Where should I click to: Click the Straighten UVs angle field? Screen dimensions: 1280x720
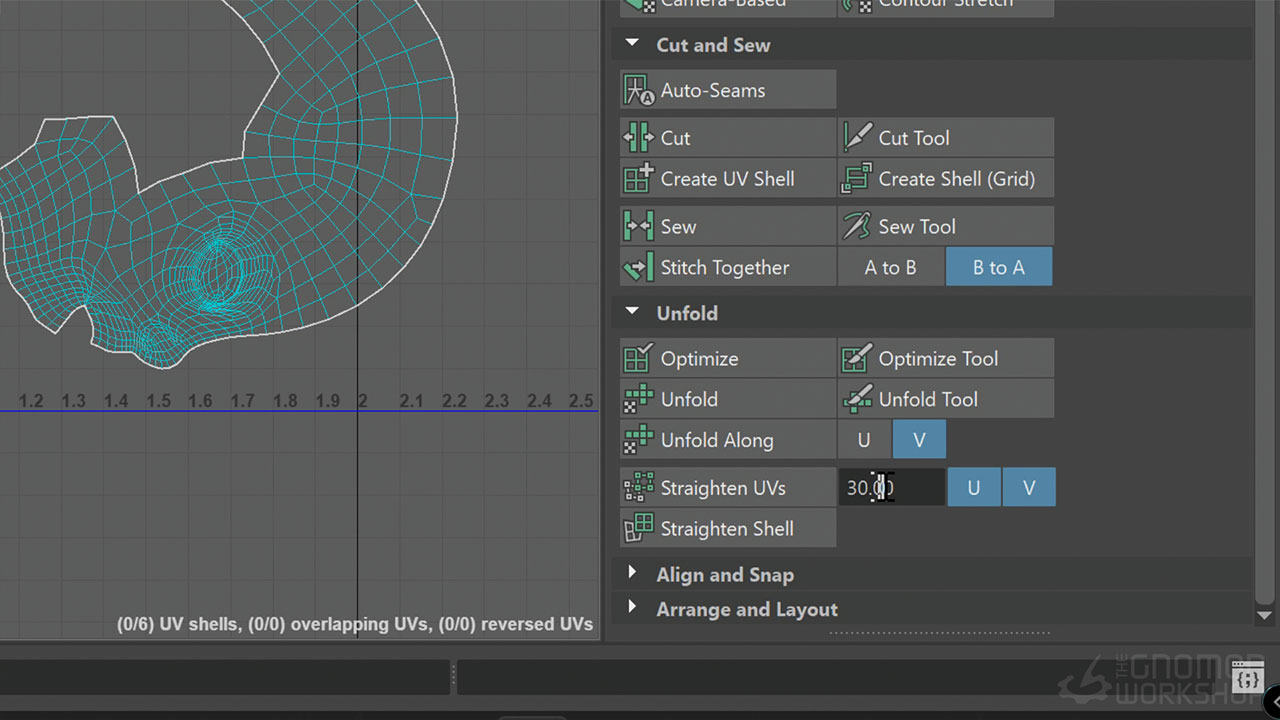[890, 488]
